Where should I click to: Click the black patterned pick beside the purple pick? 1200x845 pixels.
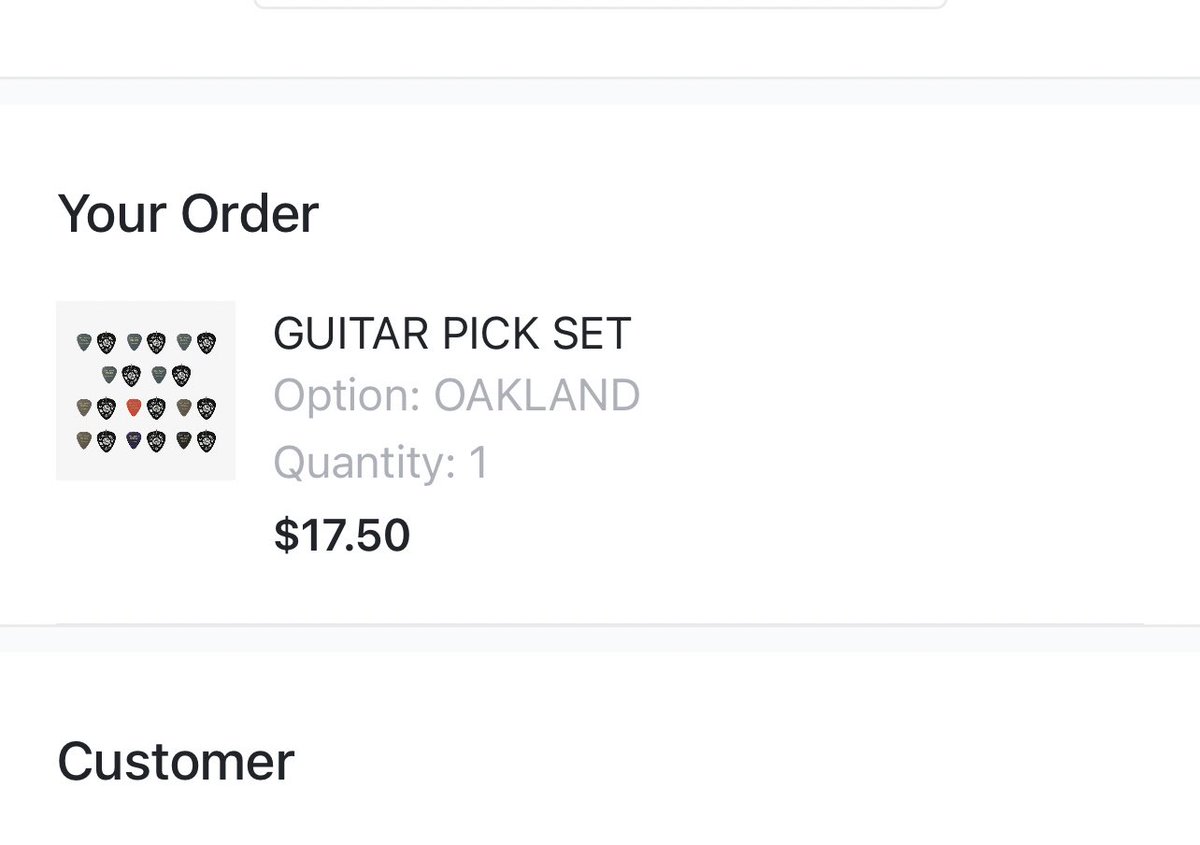(156, 442)
